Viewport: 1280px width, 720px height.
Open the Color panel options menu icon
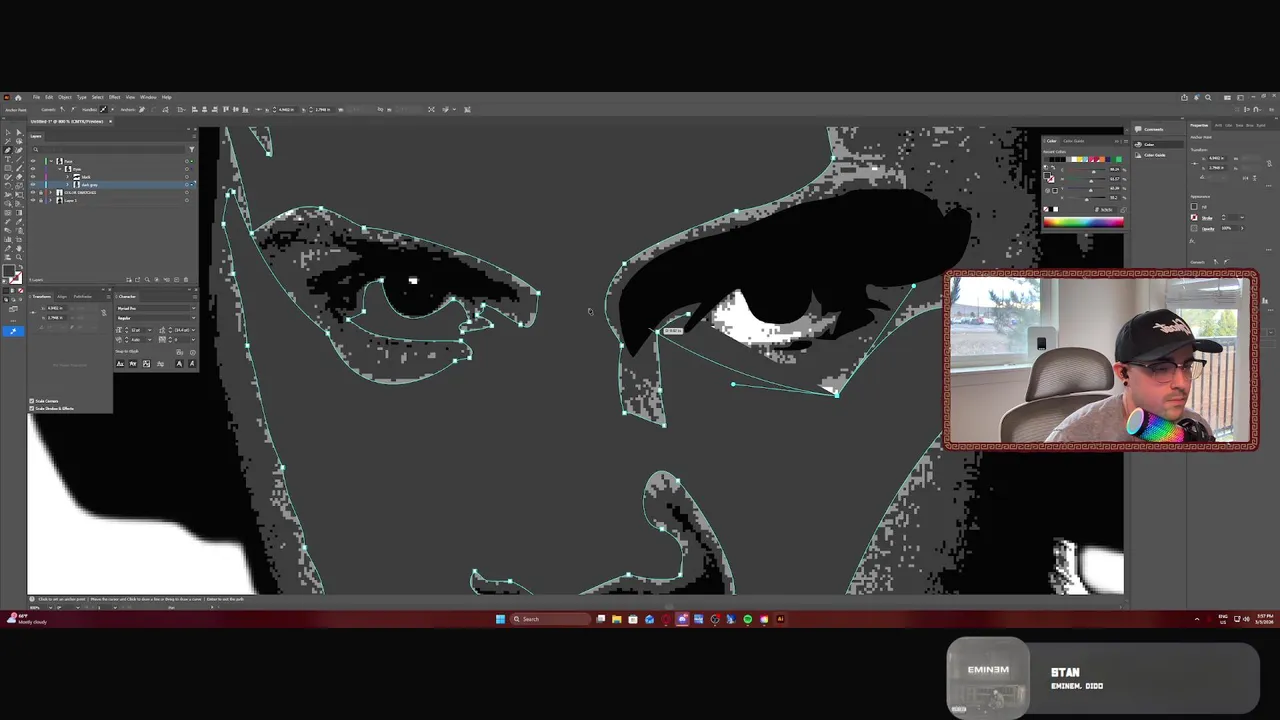pos(1126,141)
